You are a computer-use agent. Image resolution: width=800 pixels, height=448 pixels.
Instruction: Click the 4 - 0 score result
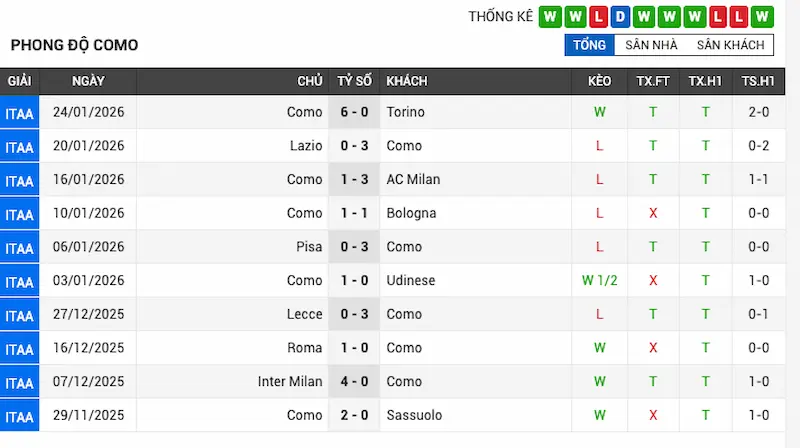[x=354, y=381]
